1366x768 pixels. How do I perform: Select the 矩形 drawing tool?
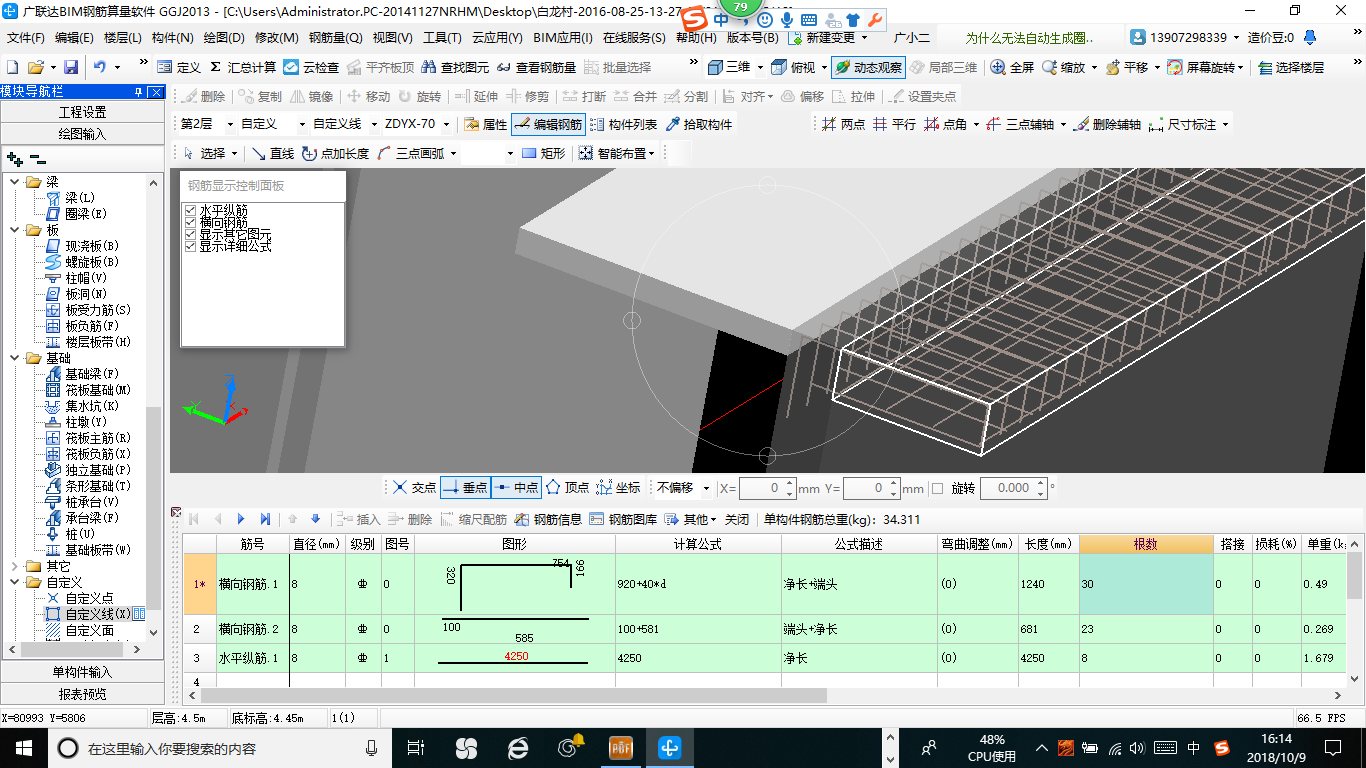[x=544, y=153]
